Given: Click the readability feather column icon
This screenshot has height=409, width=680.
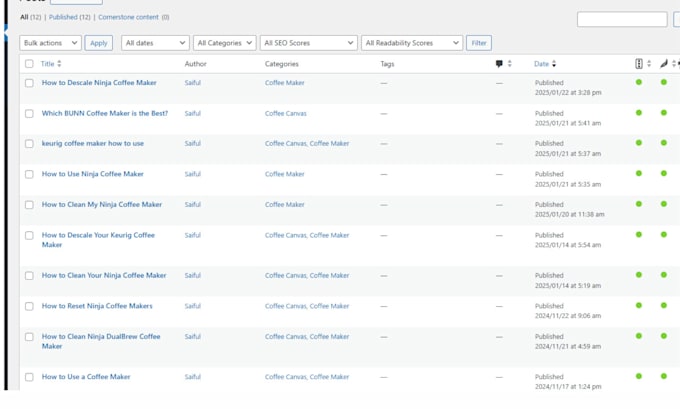Looking at the screenshot, I should [x=664, y=64].
